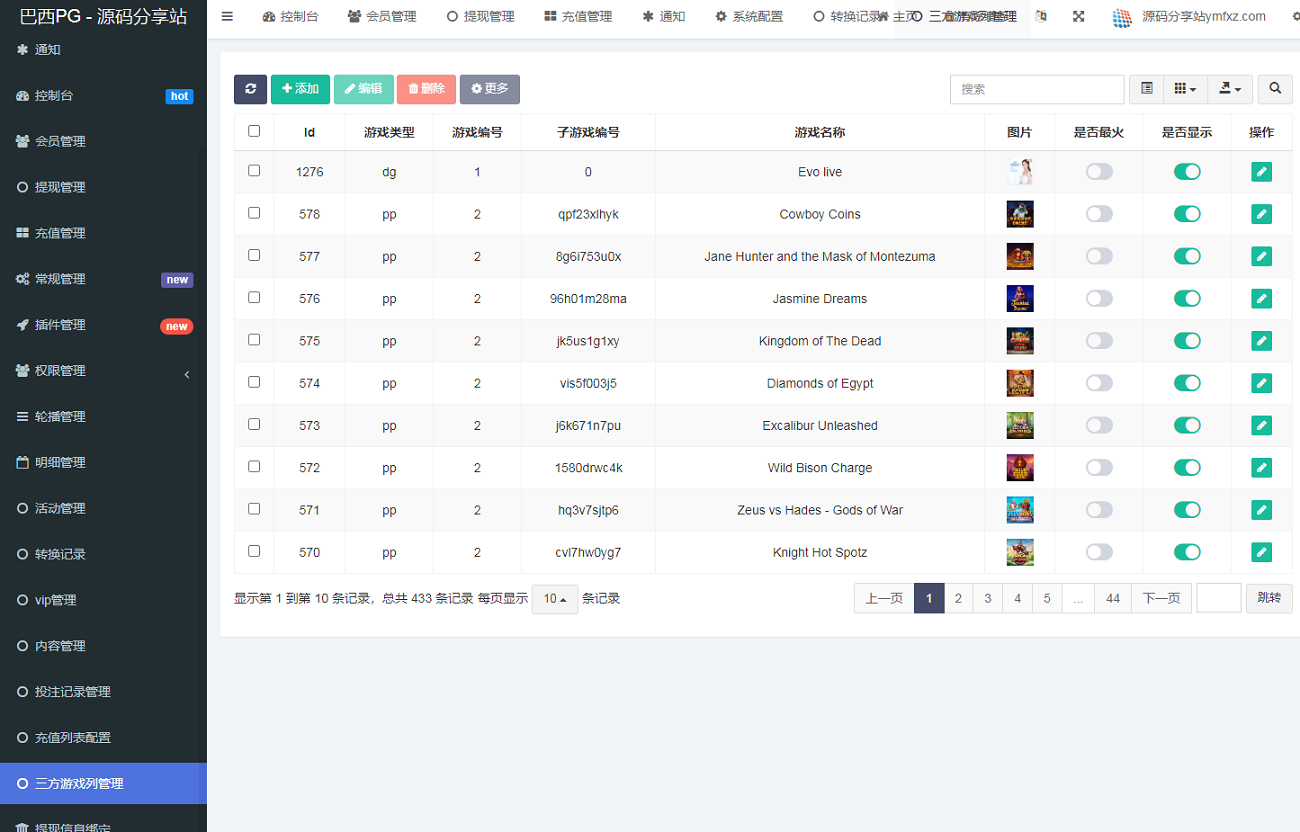Click the green 添加 button
Viewport: 1300px width, 832px height.
point(300,89)
